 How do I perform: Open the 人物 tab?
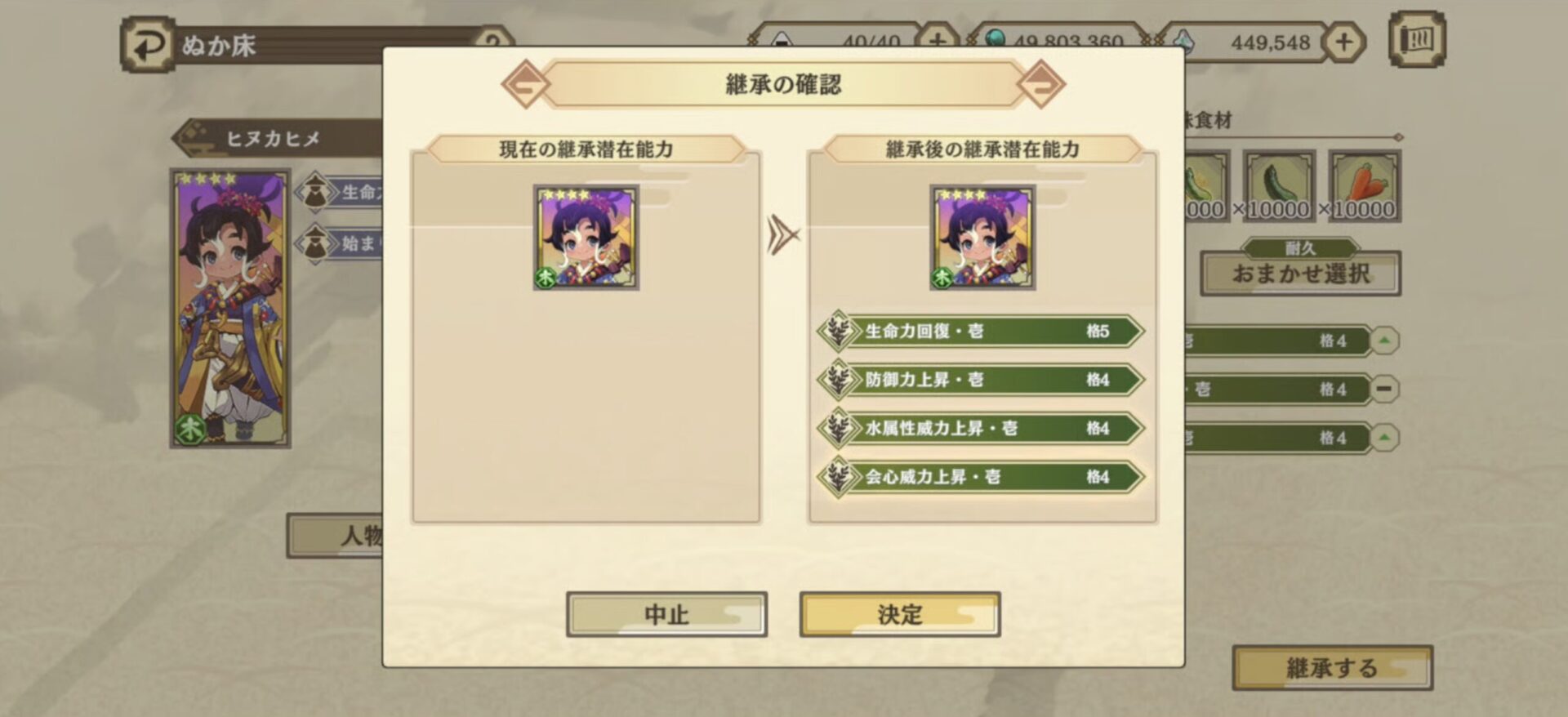click(x=335, y=536)
